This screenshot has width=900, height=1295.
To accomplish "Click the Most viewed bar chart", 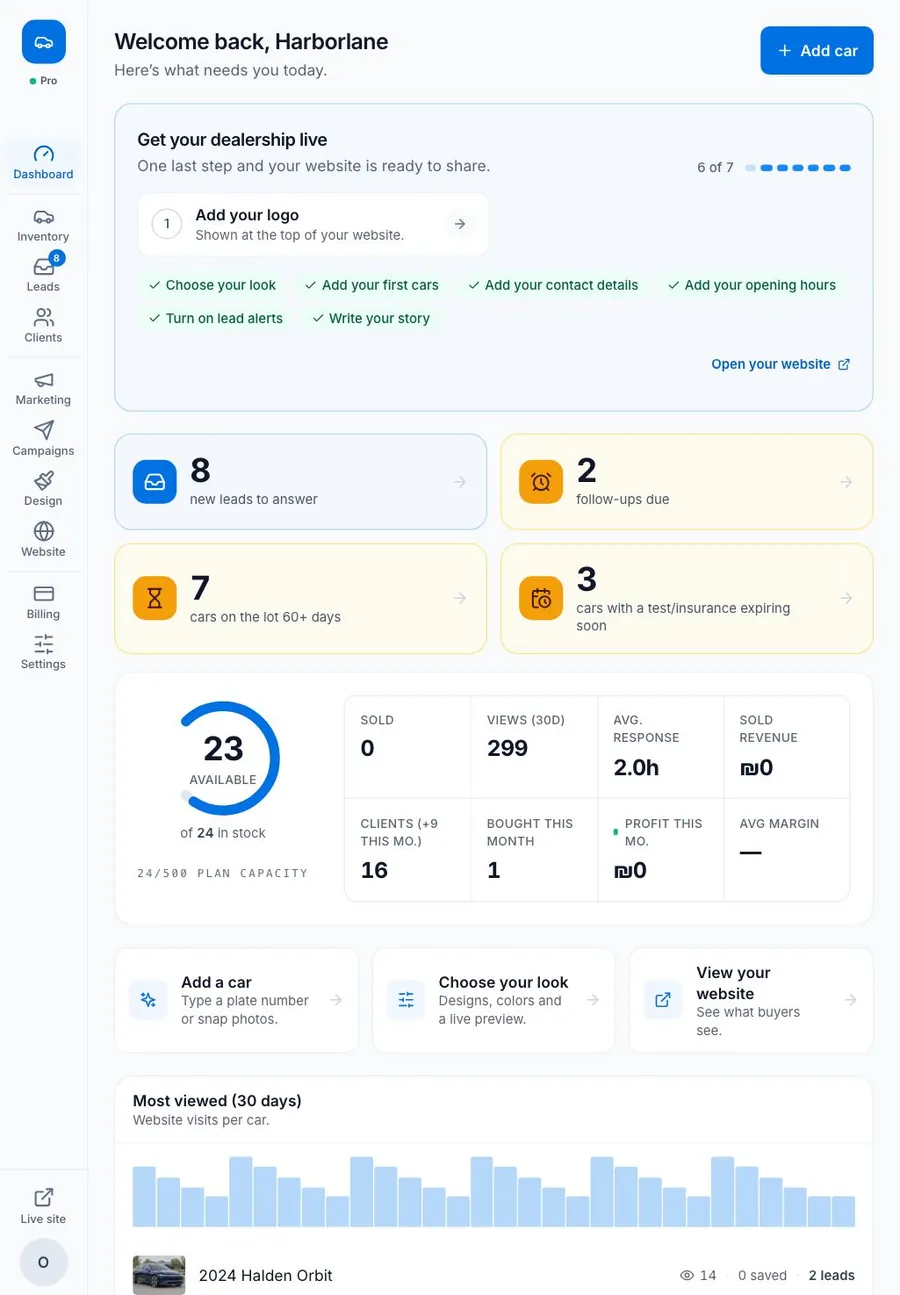I will [x=494, y=1191].
